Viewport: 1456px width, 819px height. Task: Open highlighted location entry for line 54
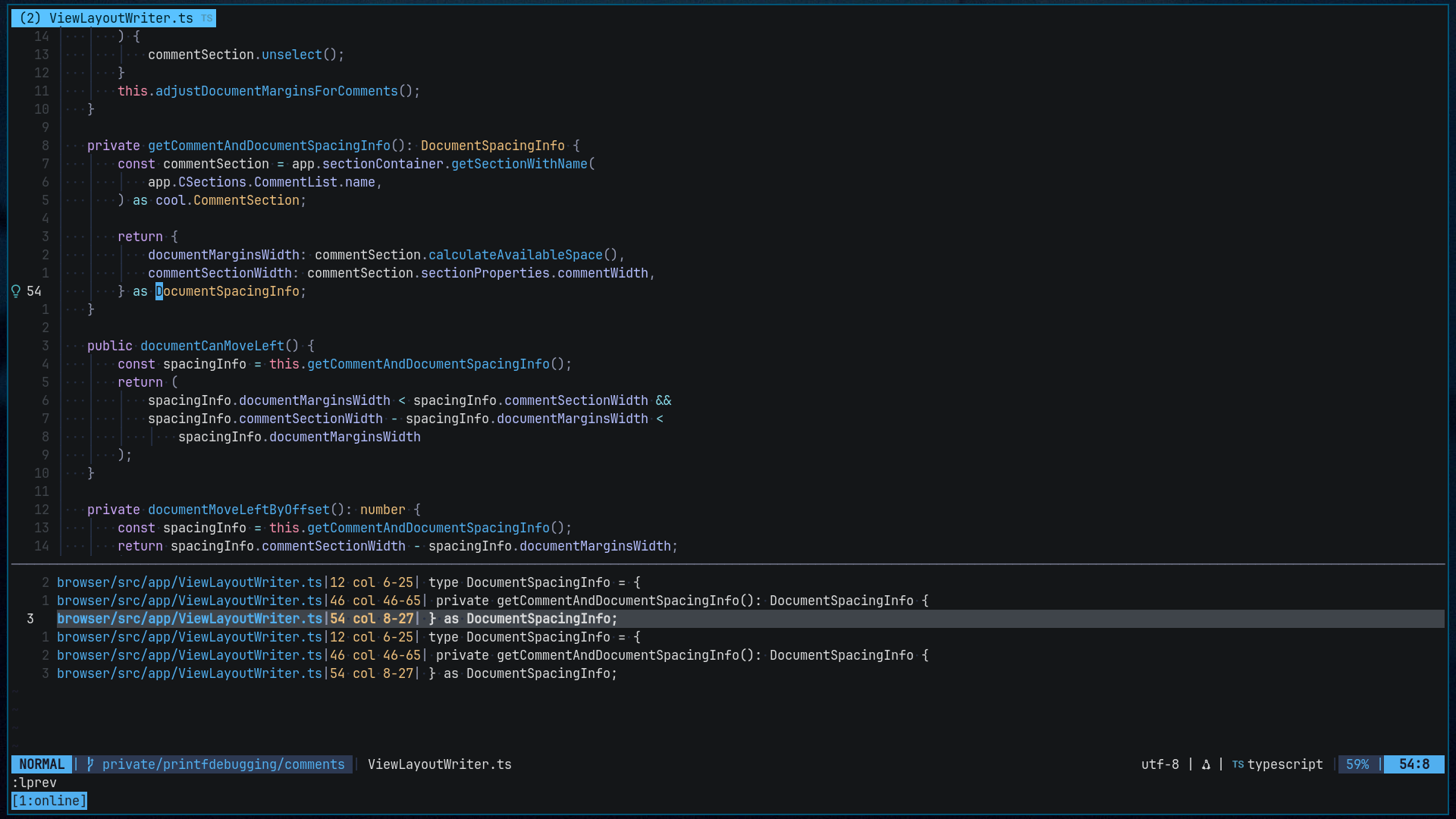[x=337, y=619]
